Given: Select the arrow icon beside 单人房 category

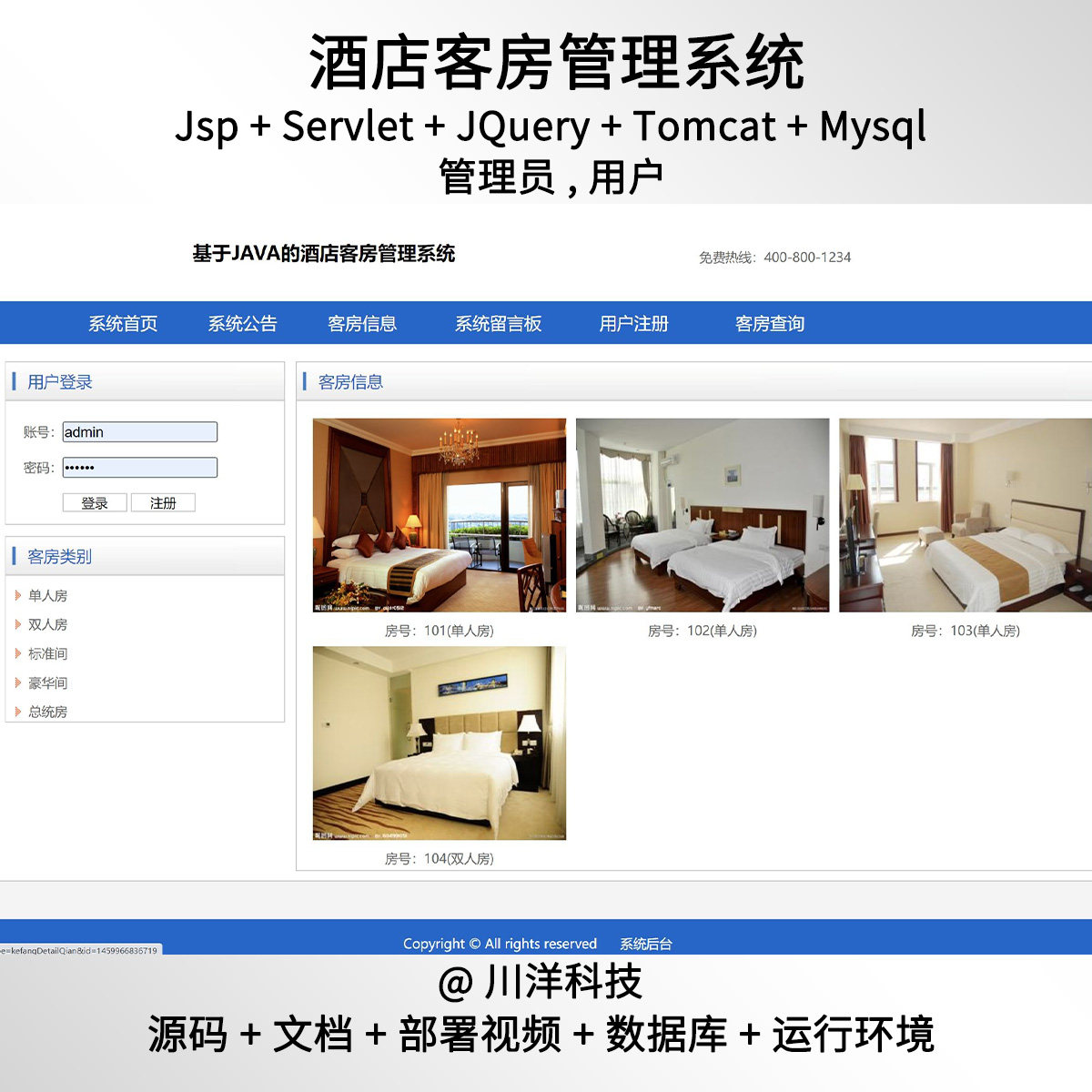Looking at the screenshot, I should (18, 595).
